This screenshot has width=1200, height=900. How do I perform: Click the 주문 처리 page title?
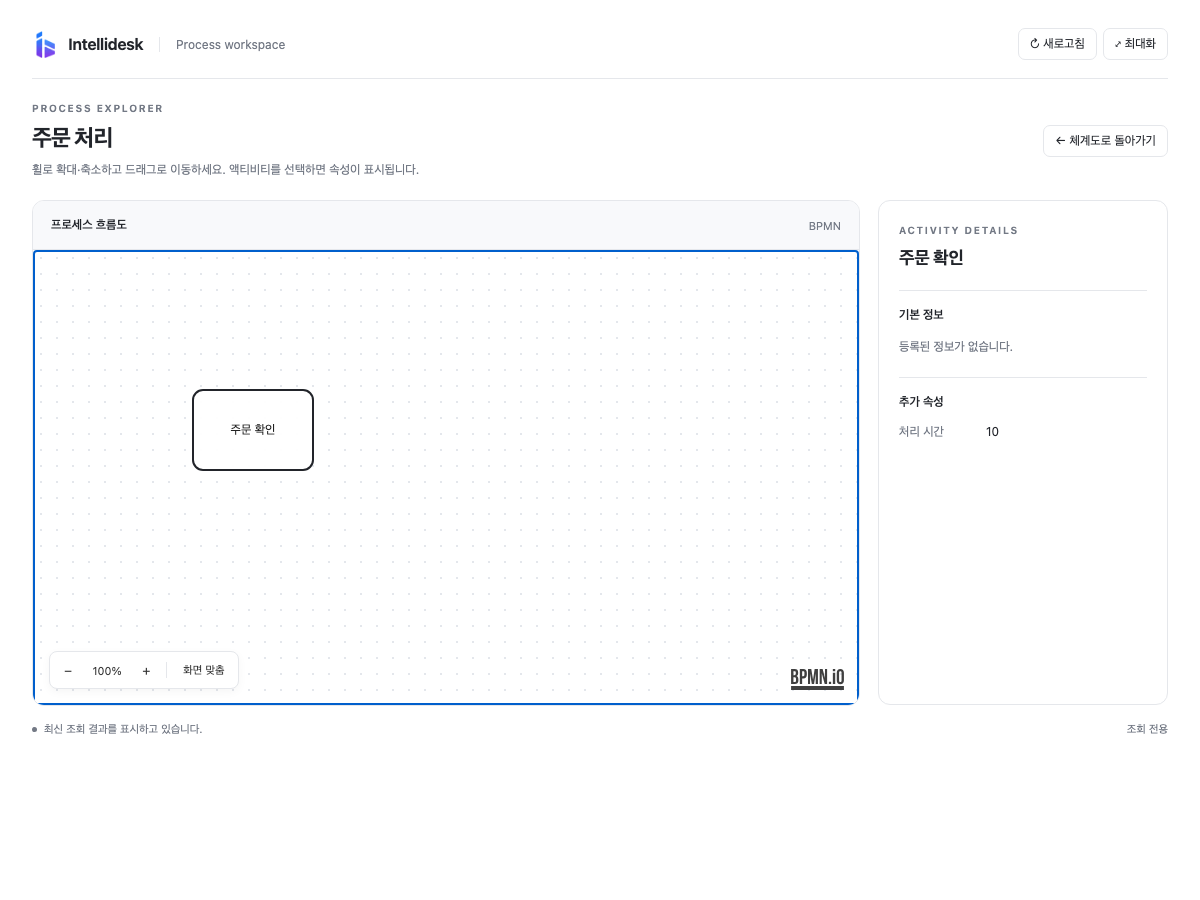click(72, 138)
